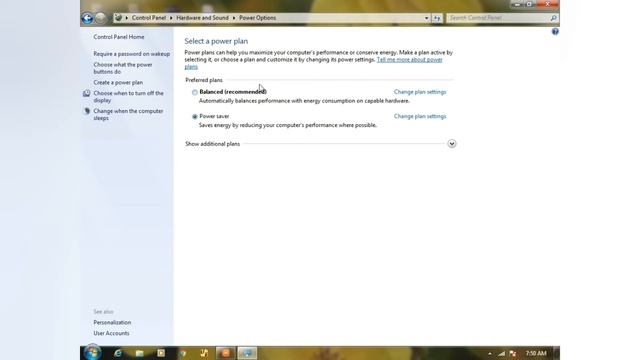
Task: Click the Balanced (recommended) label text
Action: pos(233,92)
